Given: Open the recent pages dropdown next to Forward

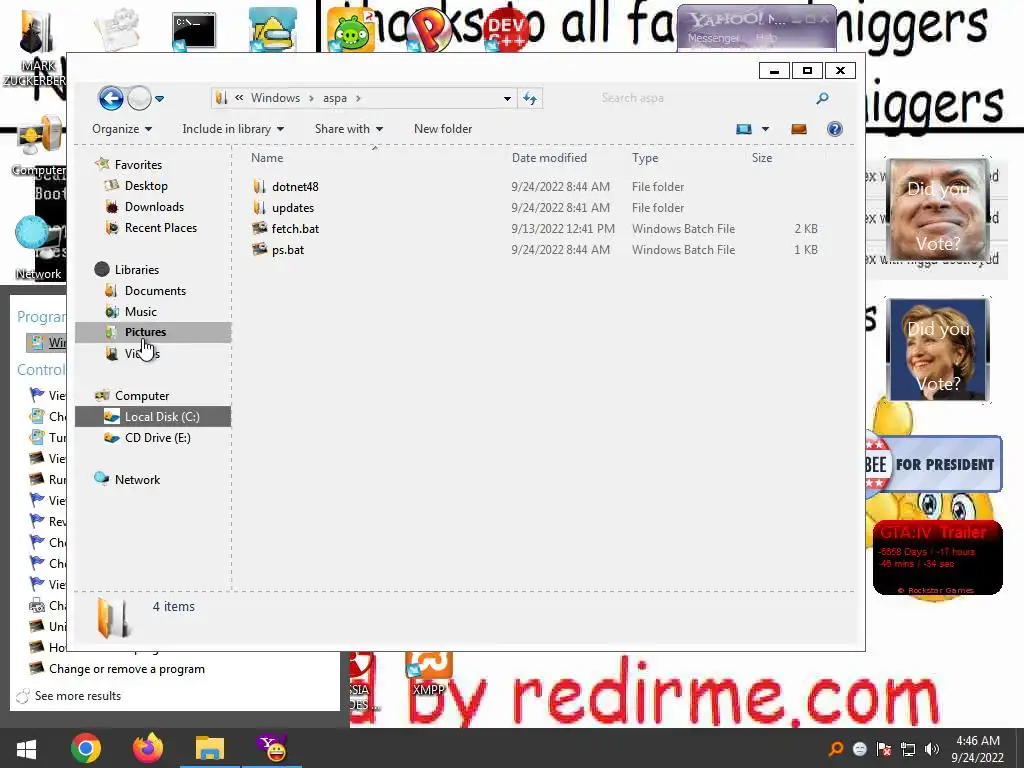Looking at the screenshot, I should [159, 99].
